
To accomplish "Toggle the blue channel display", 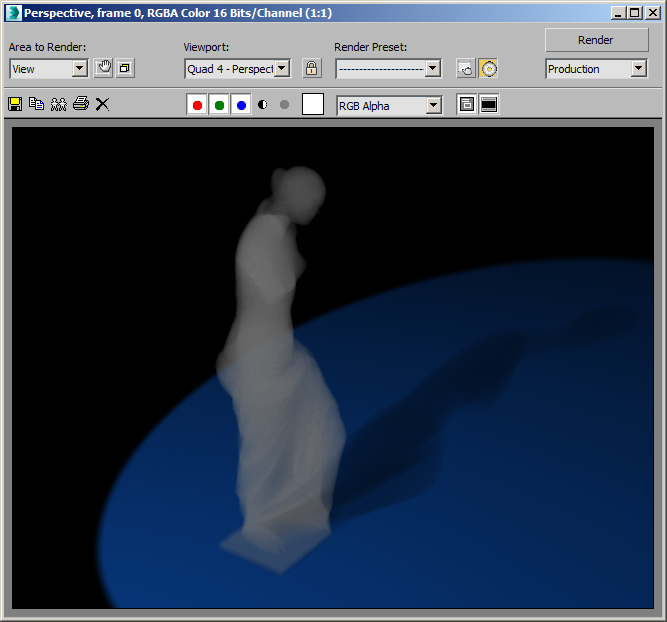I will [x=241, y=105].
